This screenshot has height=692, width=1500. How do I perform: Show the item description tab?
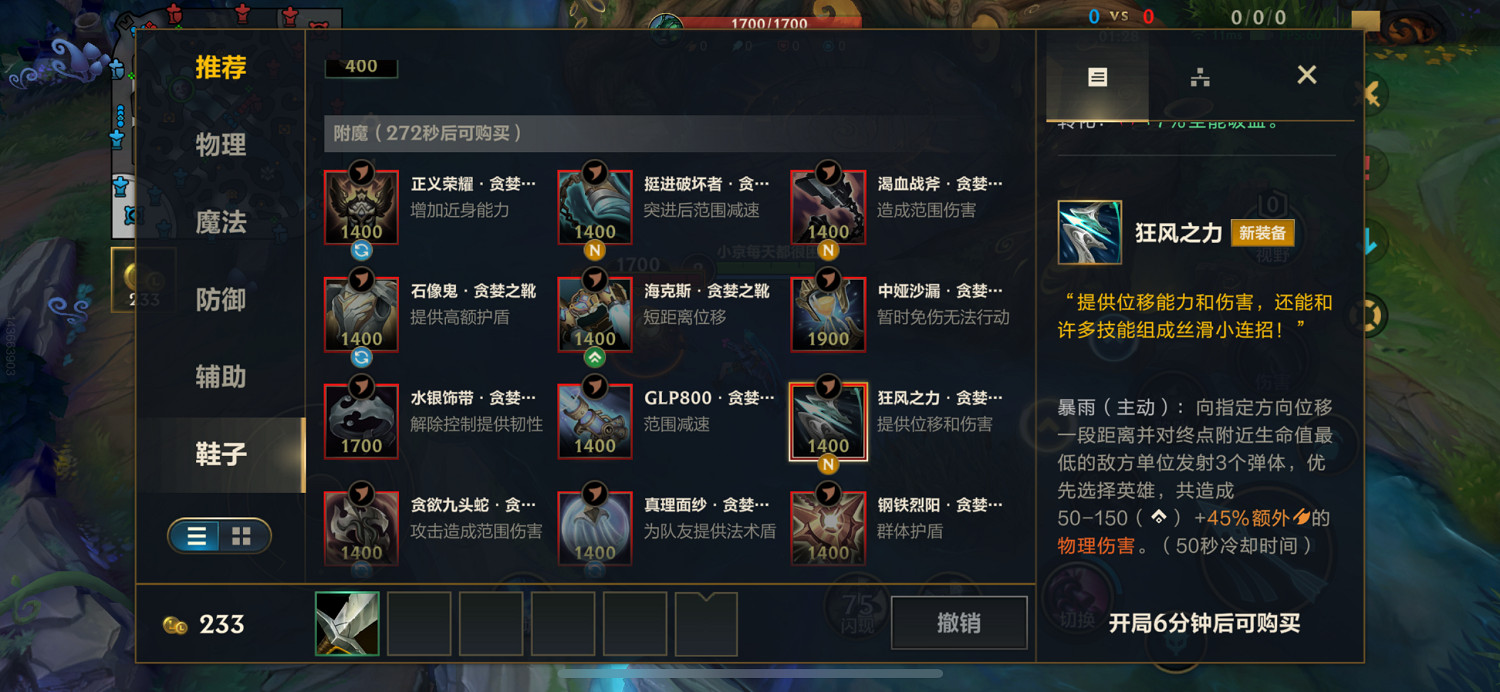[1097, 77]
